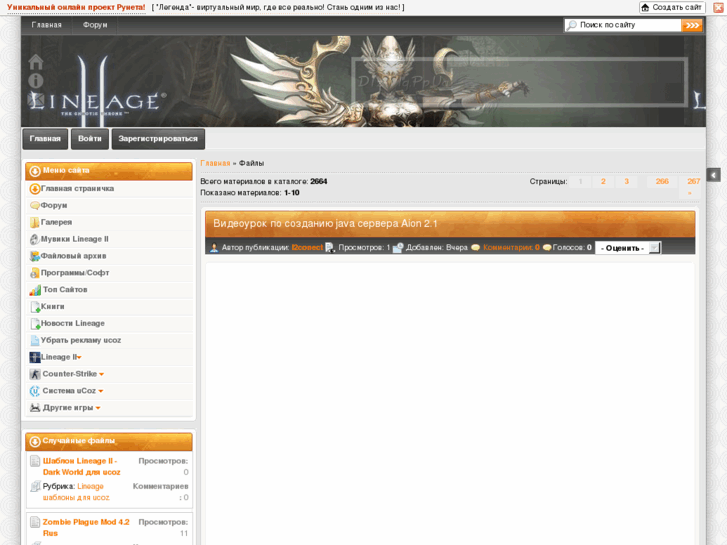727x545 pixels.
Task: Click the Галерея folder icon
Action: (34, 223)
